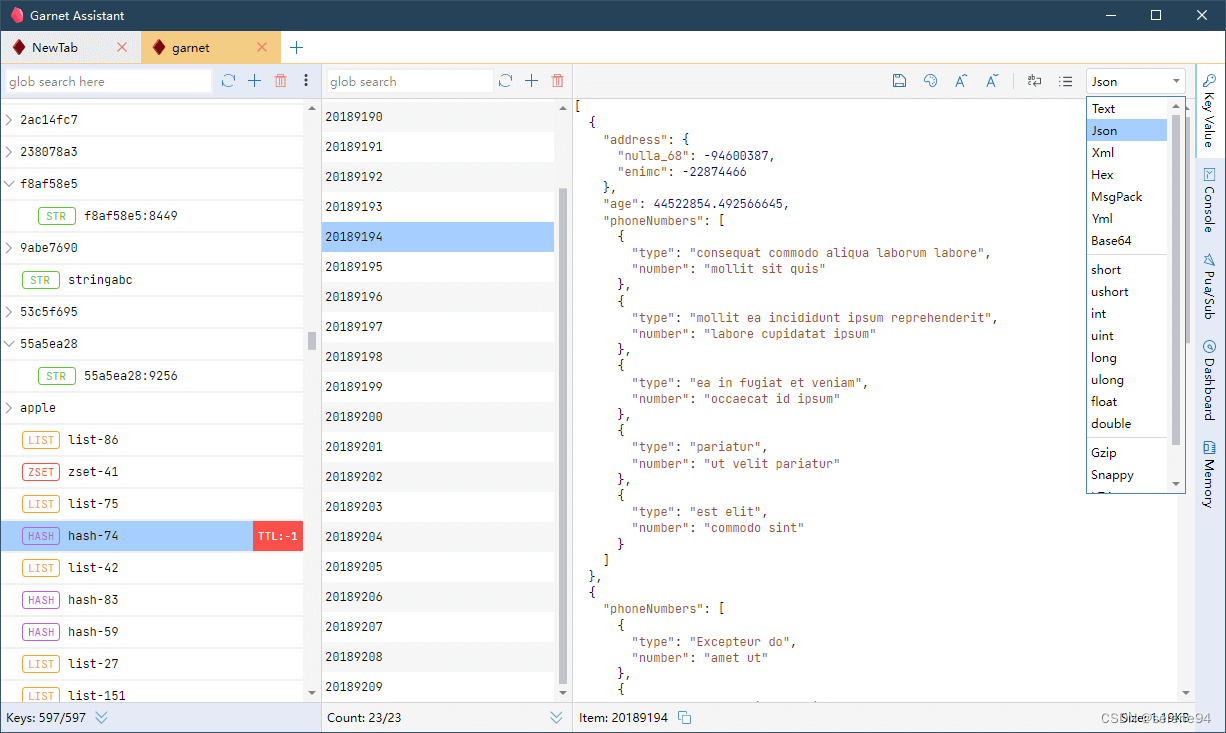The width and height of the screenshot is (1226, 733).
Task: Add a new key with plus icon
Action: (x=254, y=81)
